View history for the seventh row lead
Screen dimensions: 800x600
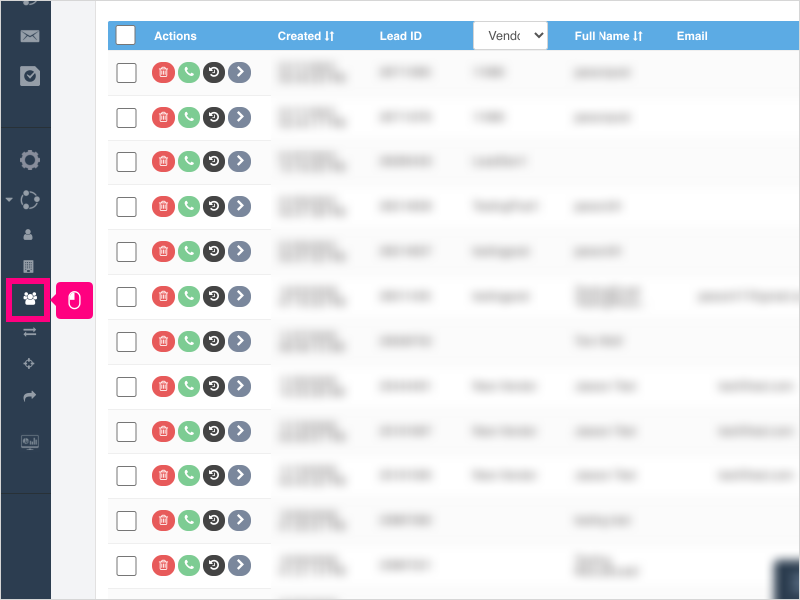tap(214, 341)
